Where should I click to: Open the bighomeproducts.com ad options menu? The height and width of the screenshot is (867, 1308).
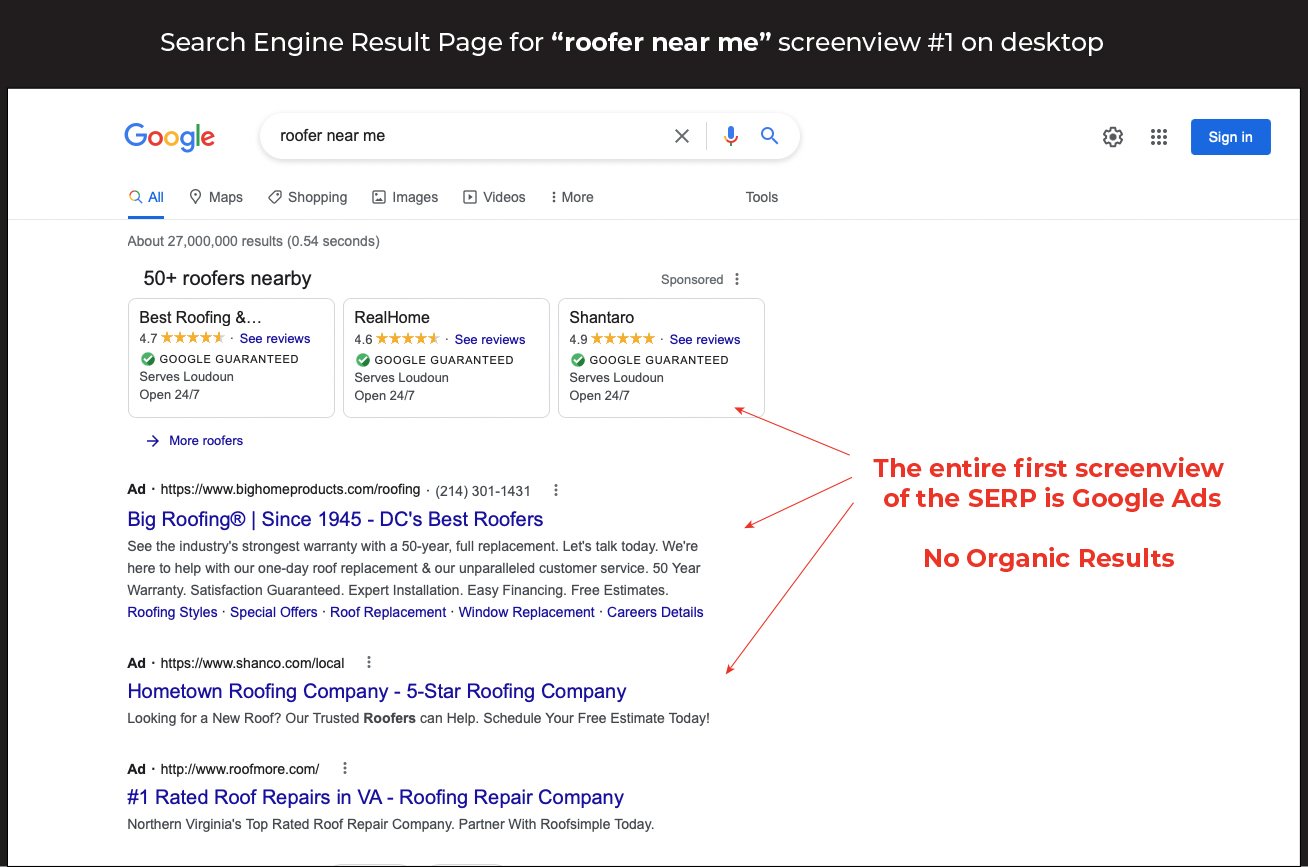(x=556, y=490)
